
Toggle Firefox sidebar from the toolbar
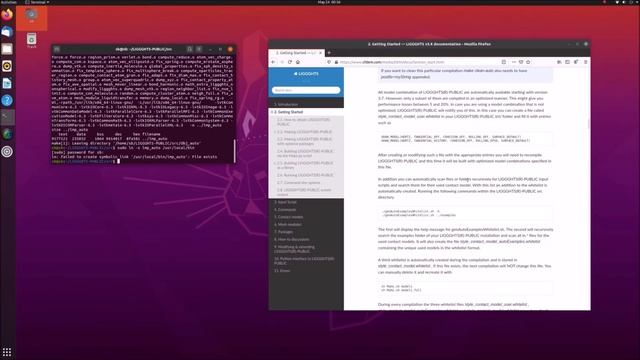click(x=567, y=62)
